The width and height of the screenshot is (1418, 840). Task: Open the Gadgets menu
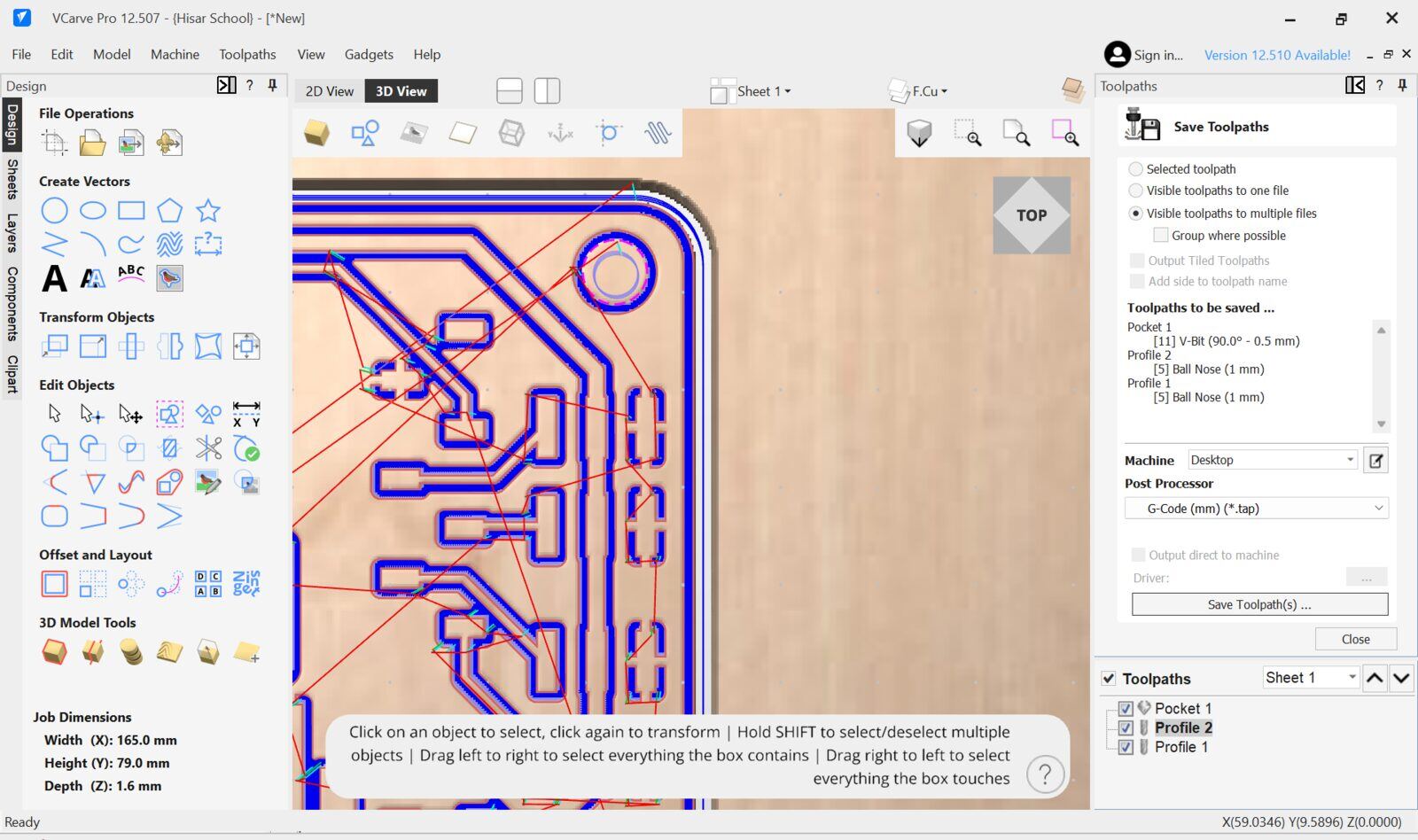tap(369, 54)
